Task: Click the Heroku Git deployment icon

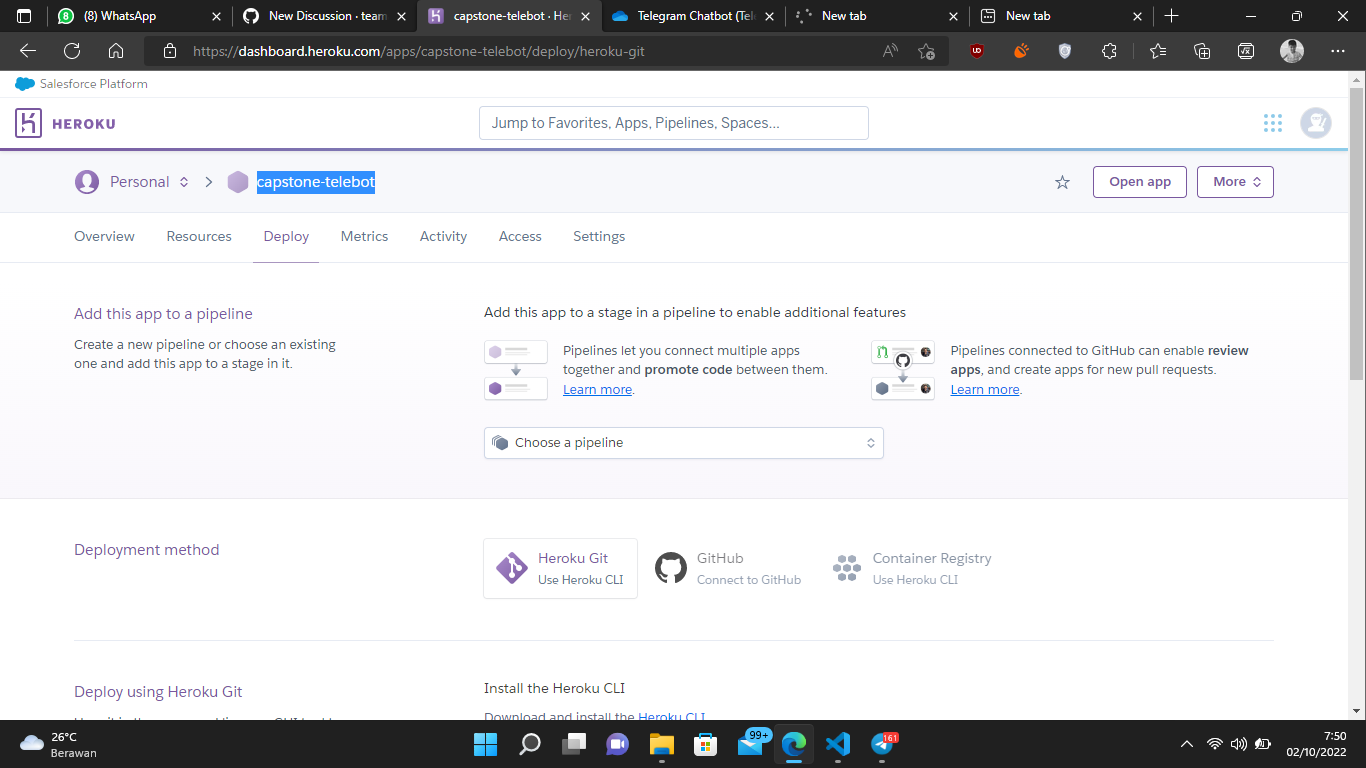Action: [x=511, y=567]
